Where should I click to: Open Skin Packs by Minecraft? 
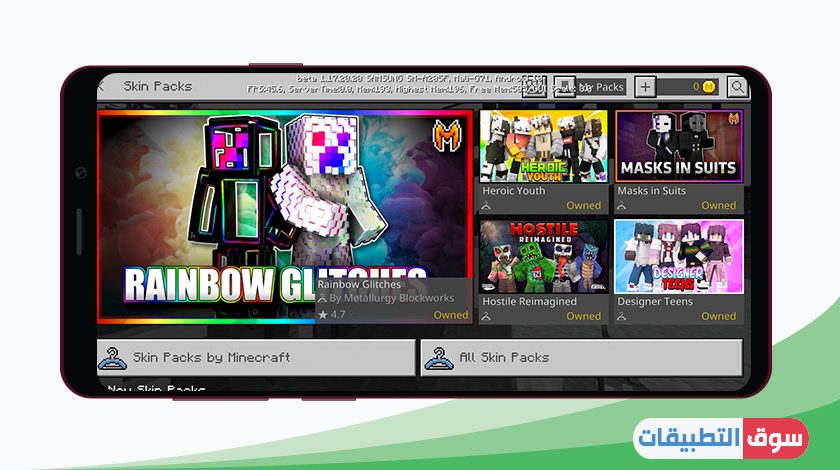tap(256, 357)
